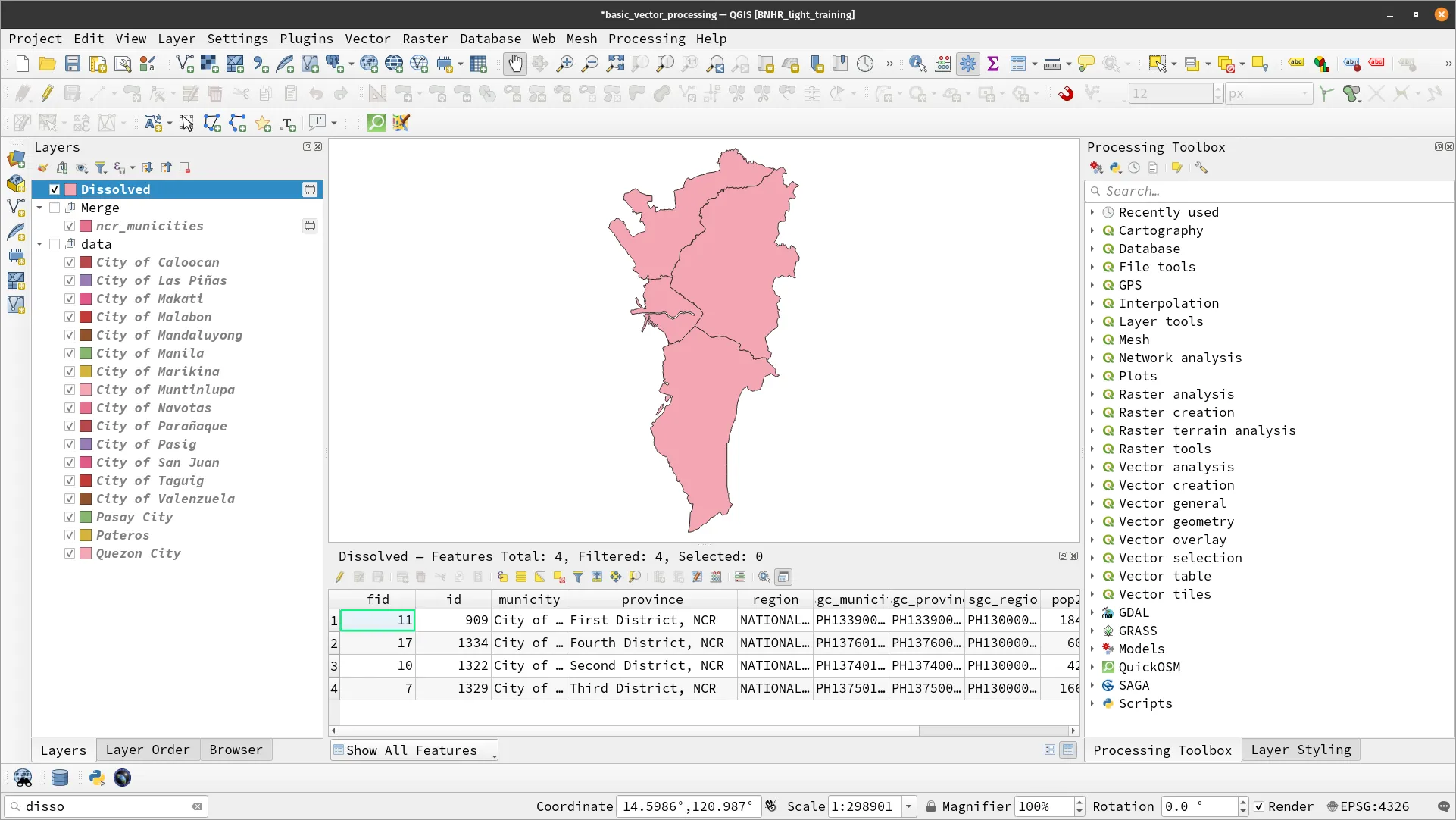The width and height of the screenshot is (1456, 820).
Task: Switch to the Layer Styling tab
Action: tap(1301, 750)
